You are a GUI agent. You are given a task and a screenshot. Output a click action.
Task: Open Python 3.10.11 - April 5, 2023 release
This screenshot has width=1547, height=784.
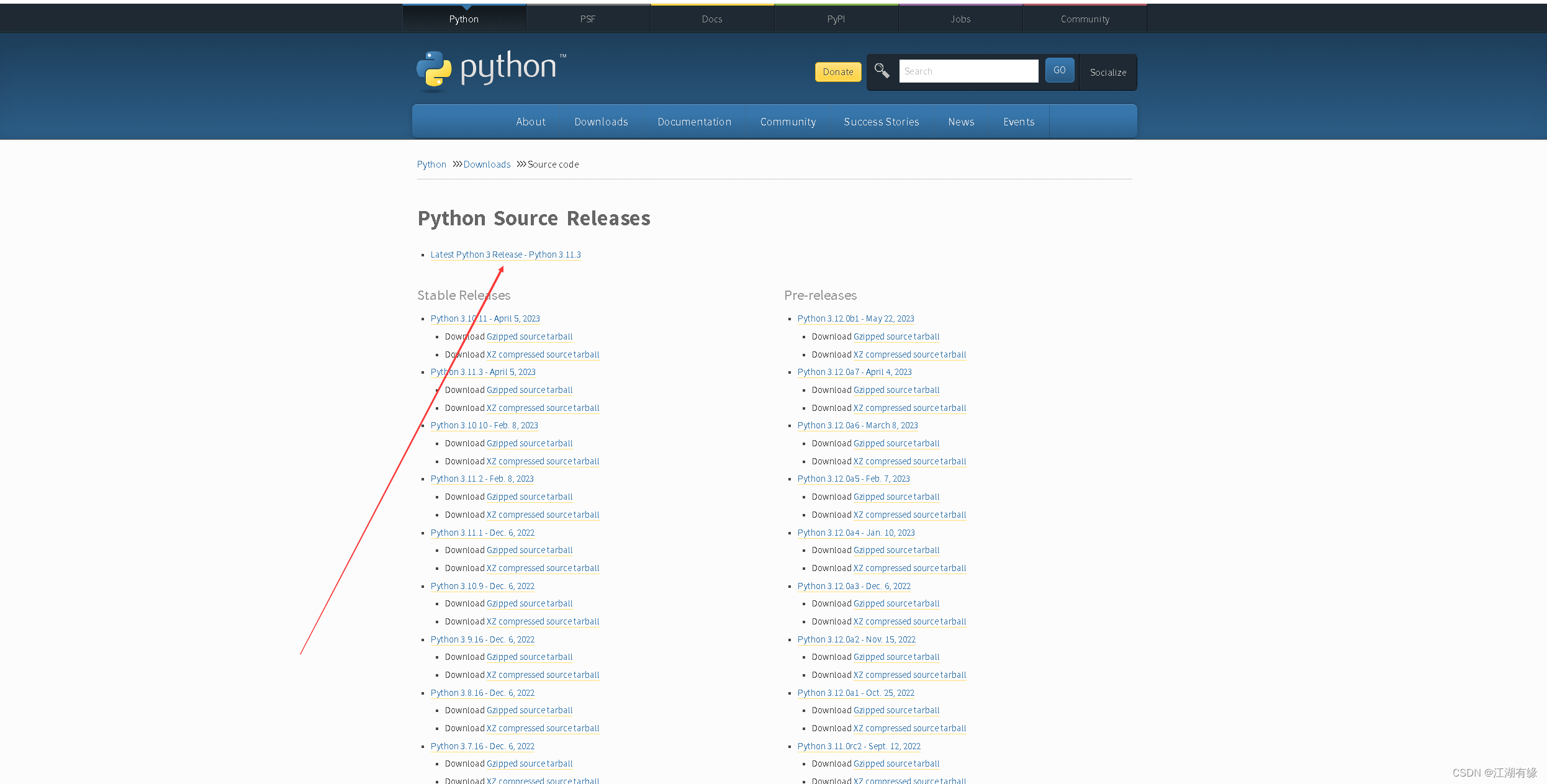coord(485,318)
